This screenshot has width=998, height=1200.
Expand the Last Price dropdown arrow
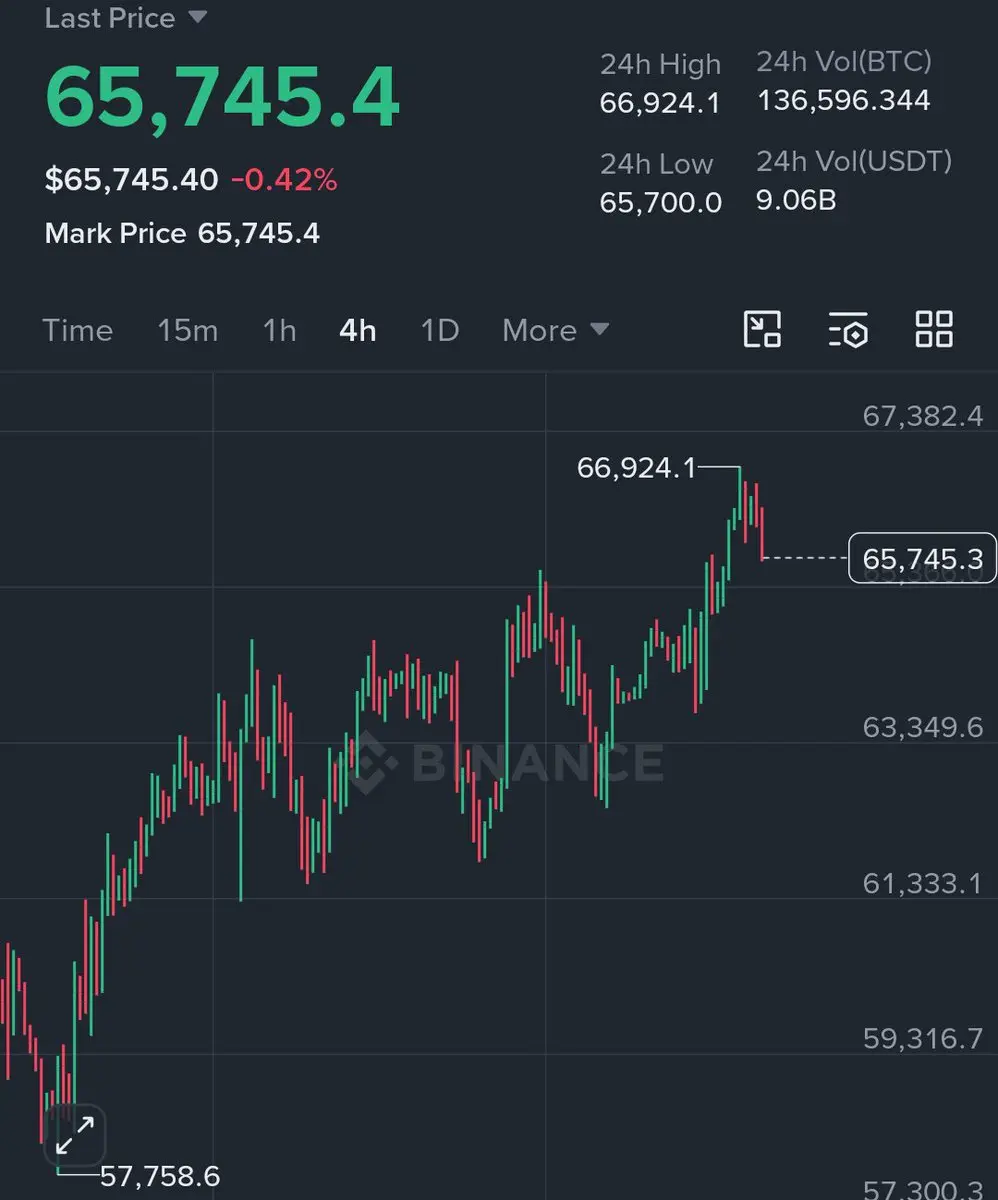(198, 18)
